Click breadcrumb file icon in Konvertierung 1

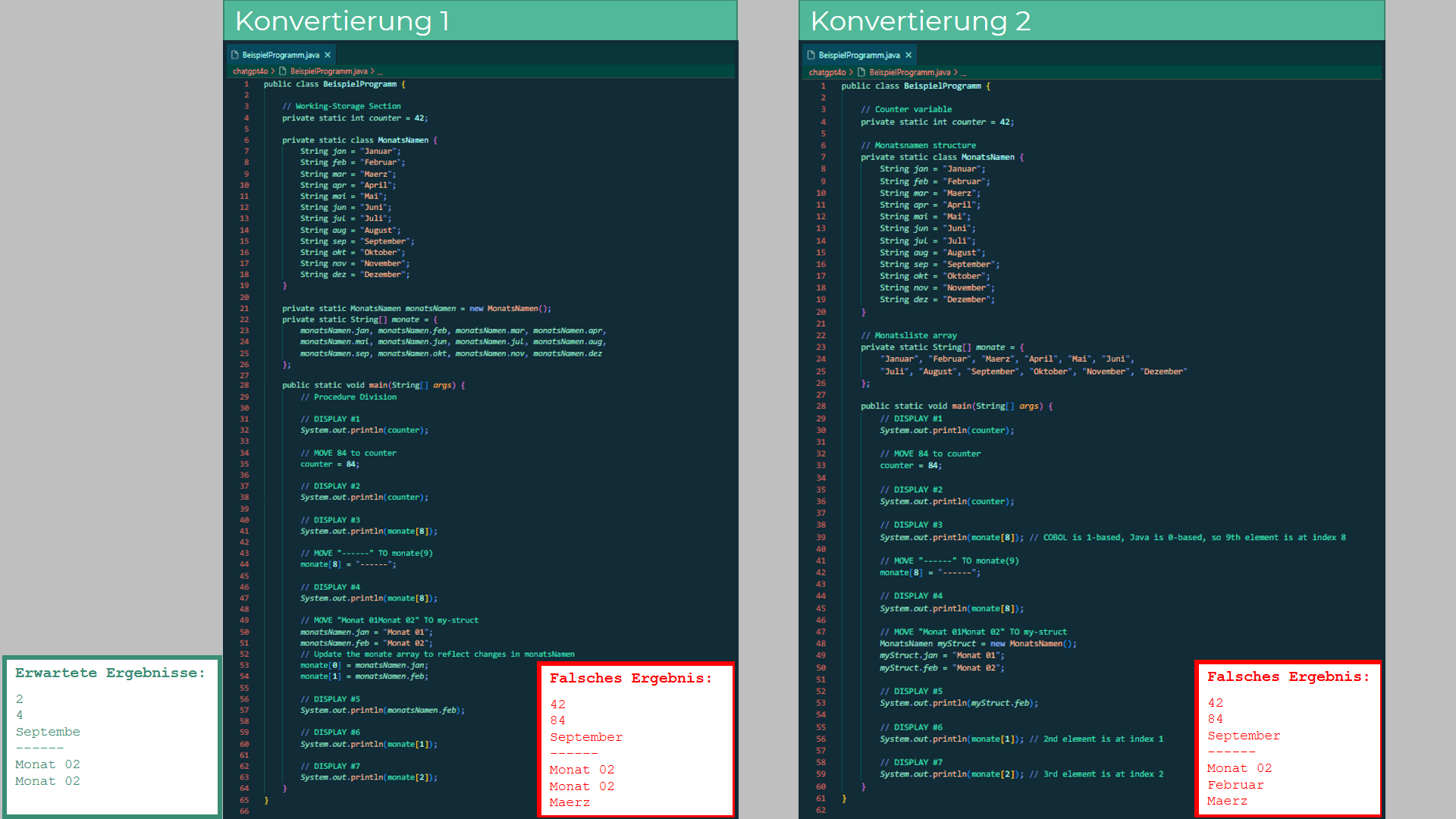tap(283, 71)
